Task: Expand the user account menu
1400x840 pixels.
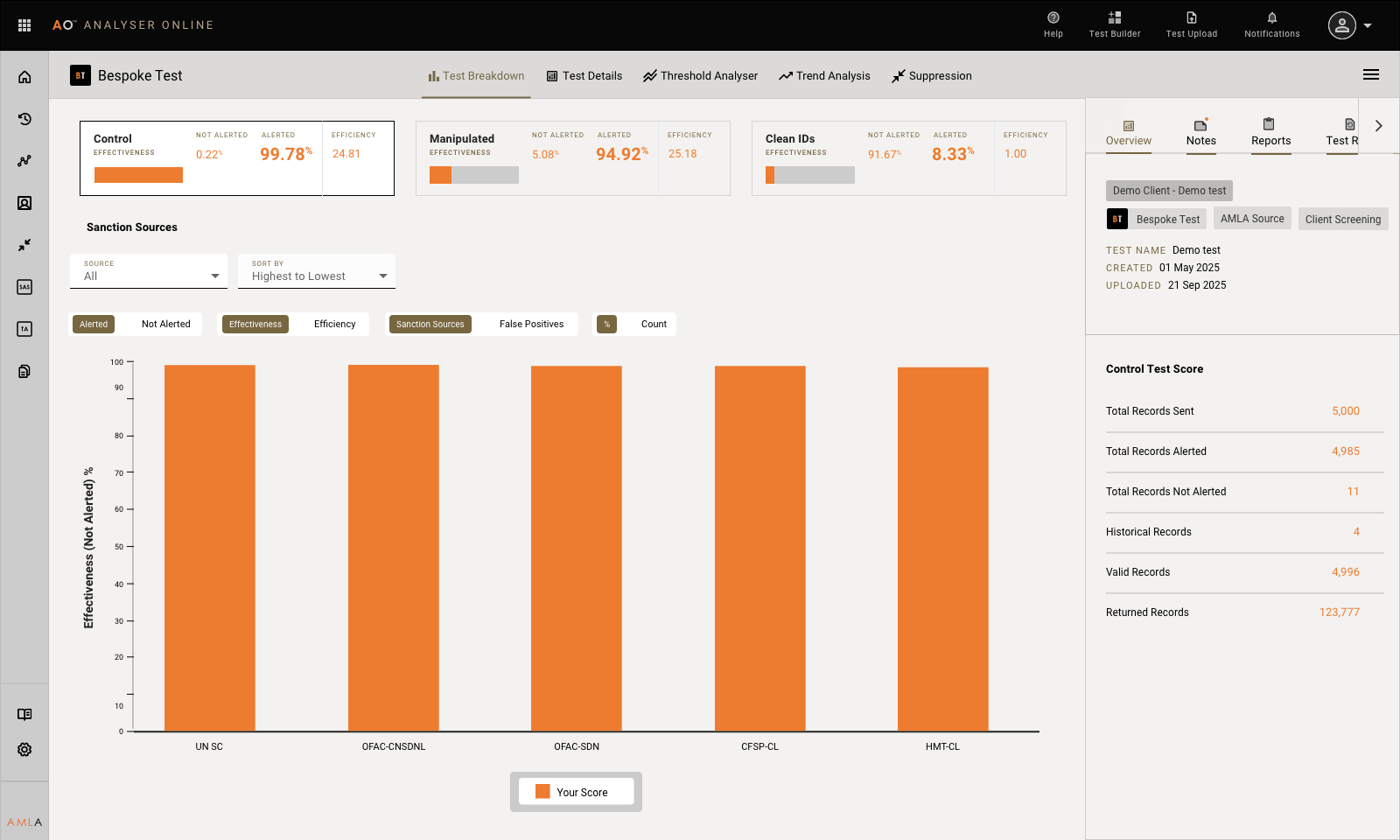Action: [x=1349, y=25]
